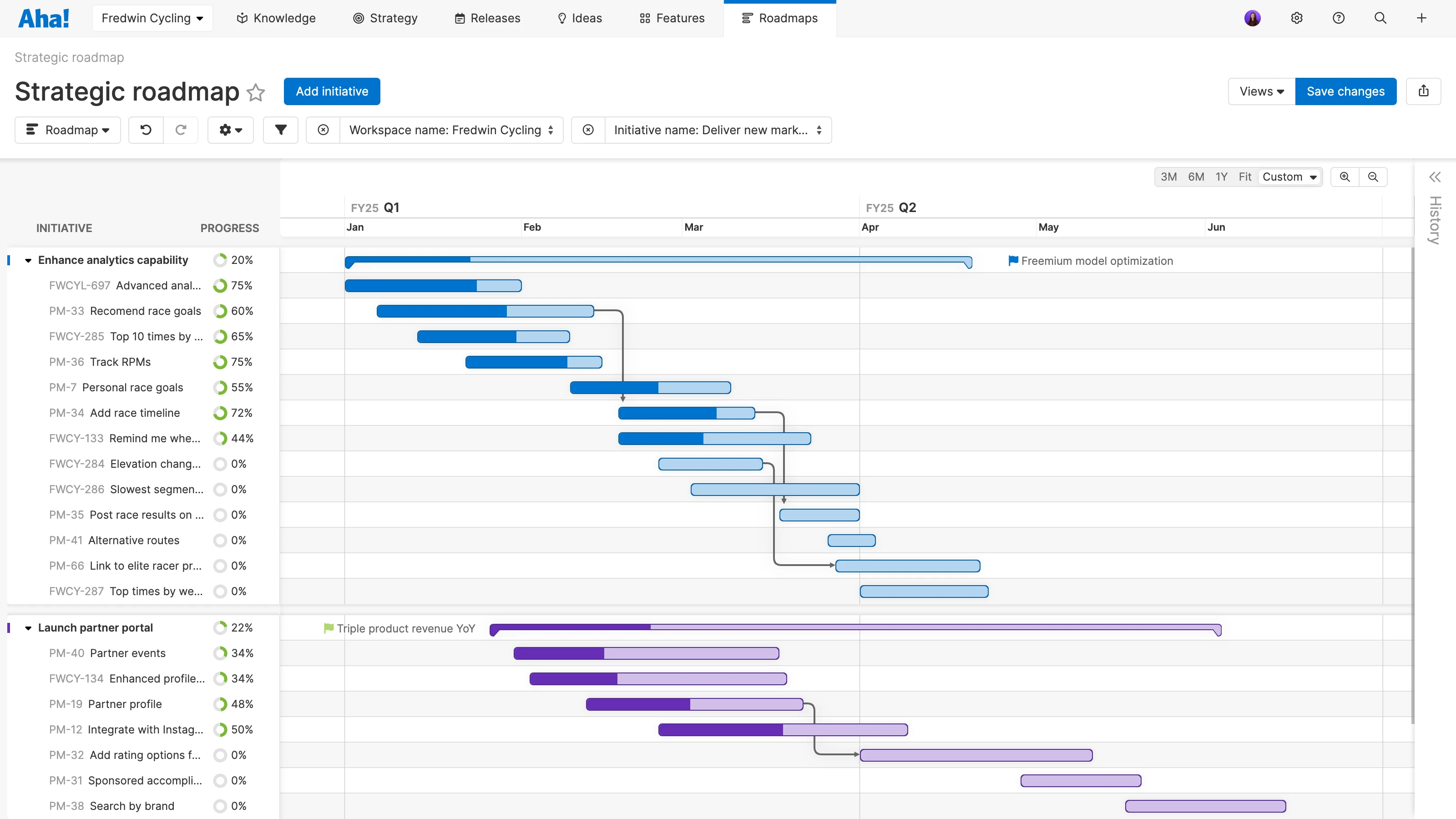Clear the Workspace name filter
The height and width of the screenshot is (819, 1456).
pos(323,129)
